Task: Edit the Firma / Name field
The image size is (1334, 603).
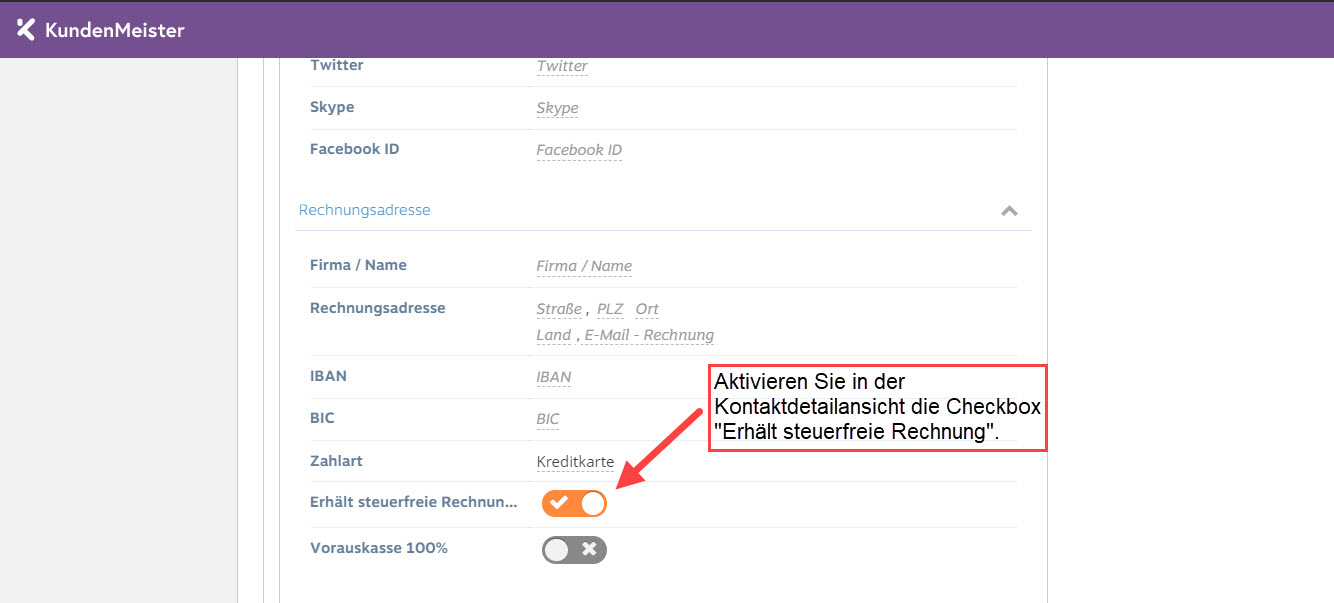Action: (x=584, y=266)
